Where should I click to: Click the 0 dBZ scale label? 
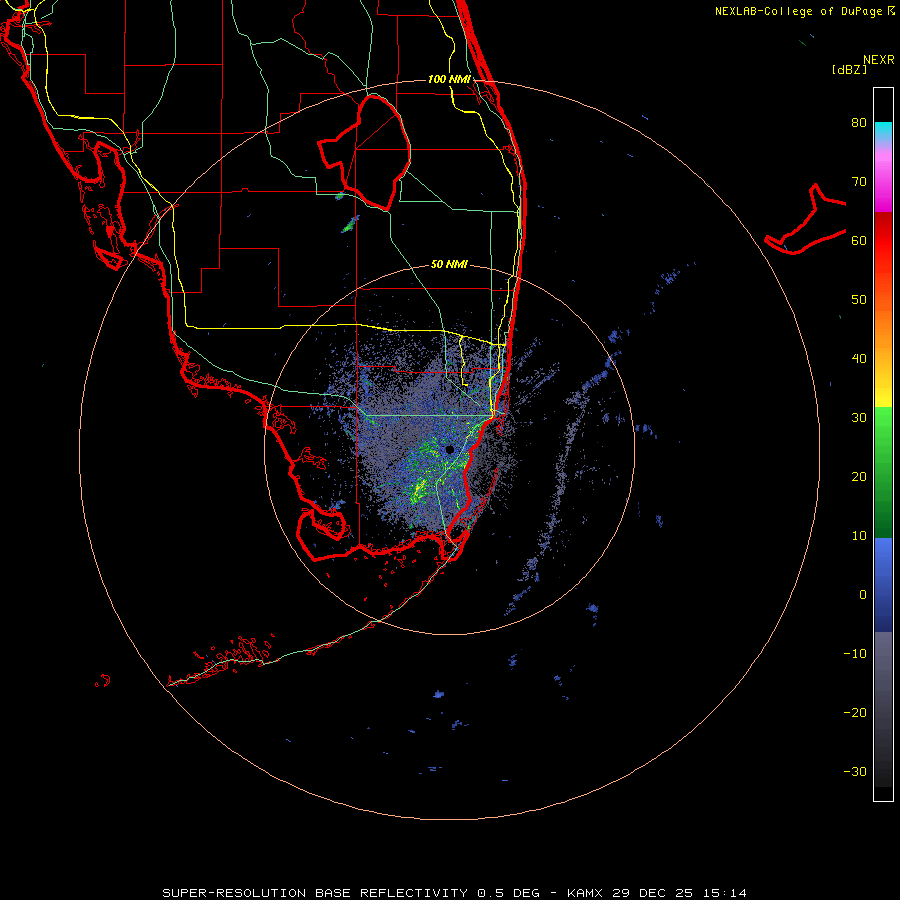click(x=863, y=595)
